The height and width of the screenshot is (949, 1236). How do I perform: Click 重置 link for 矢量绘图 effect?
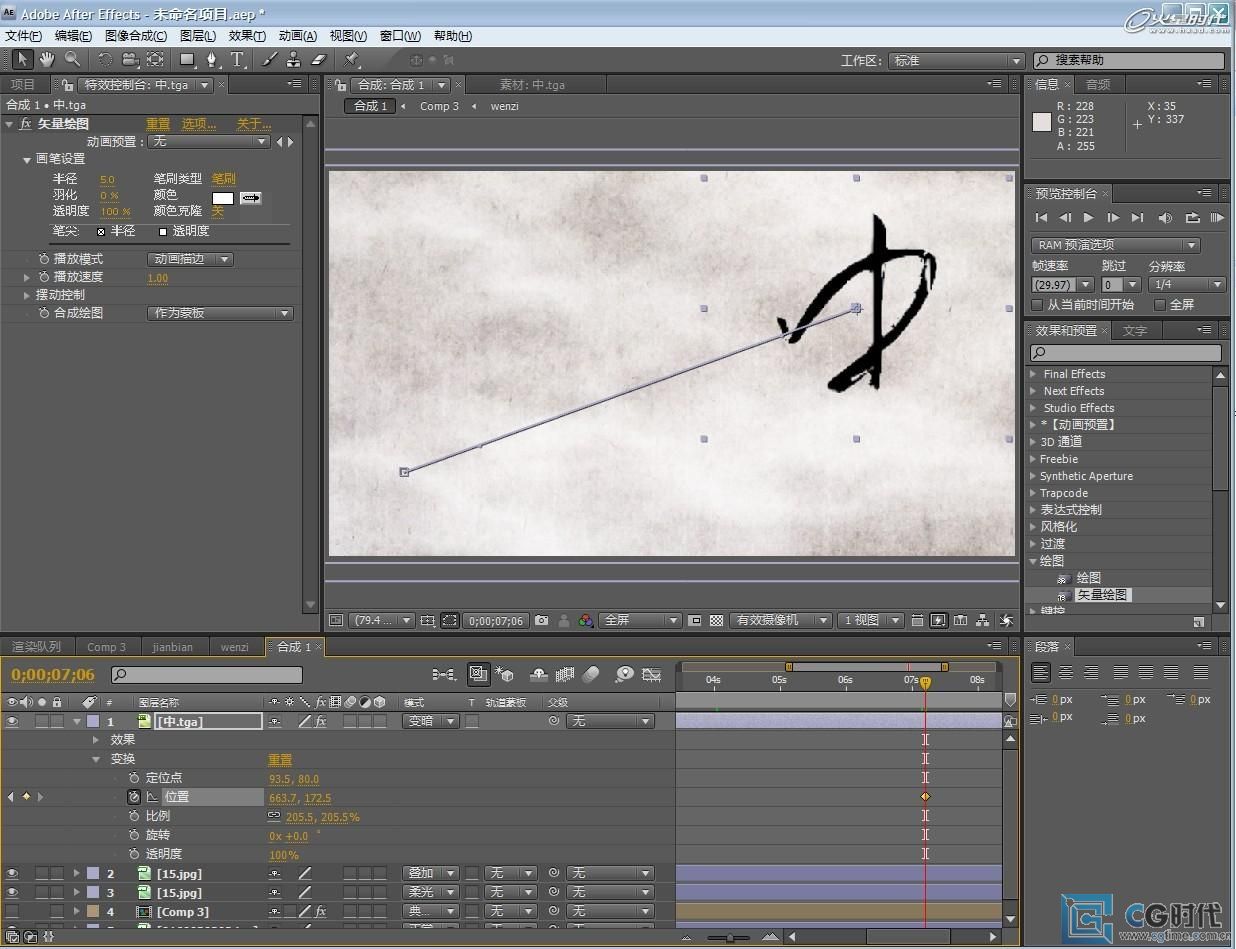(x=158, y=124)
